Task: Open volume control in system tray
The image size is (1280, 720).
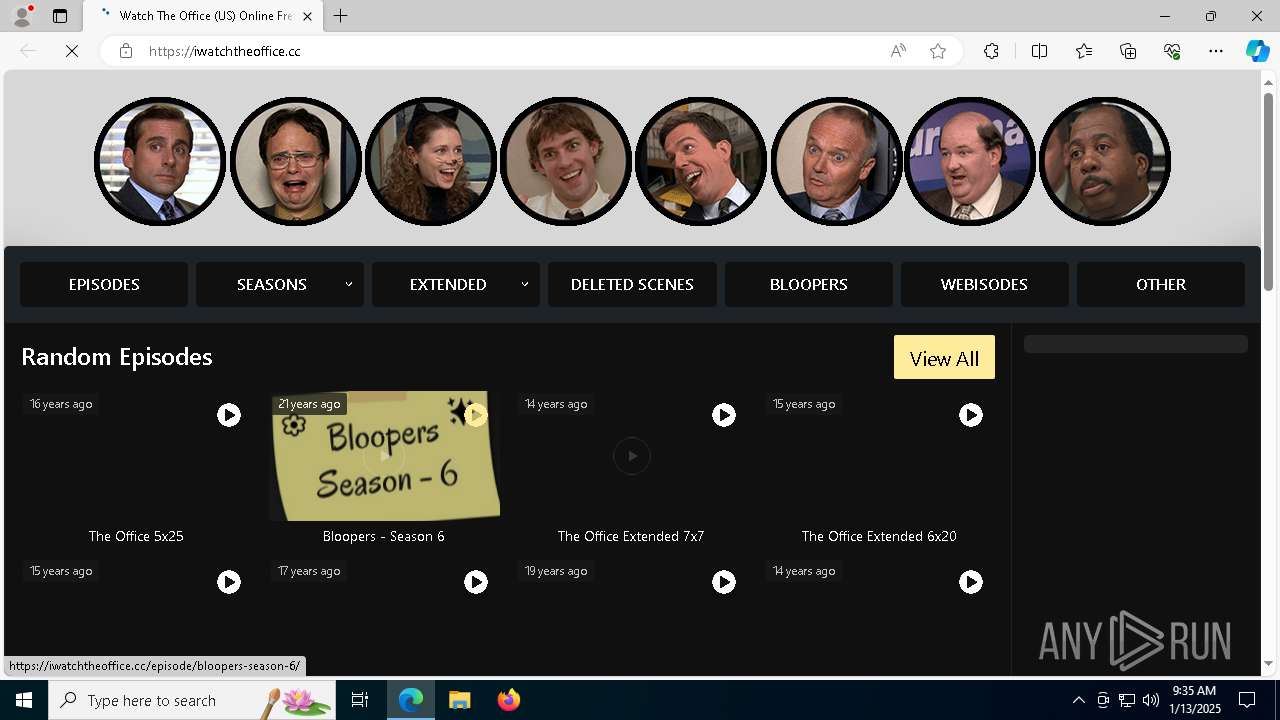Action: click(x=1151, y=700)
